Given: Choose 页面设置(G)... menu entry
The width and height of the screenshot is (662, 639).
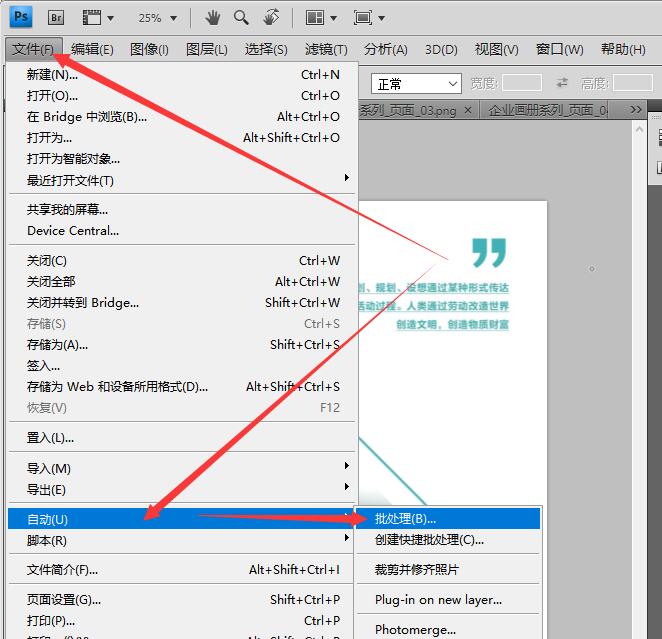Looking at the screenshot, I should tap(182, 599).
